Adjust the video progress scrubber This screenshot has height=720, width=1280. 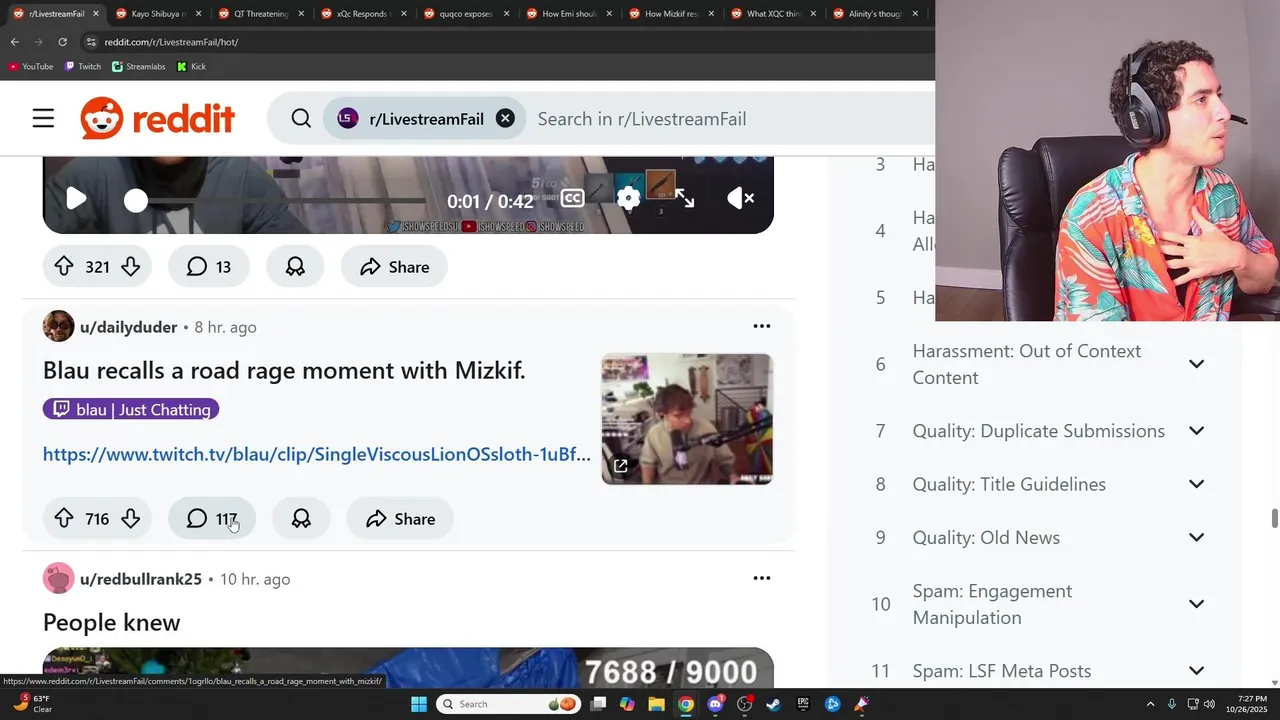[136, 201]
